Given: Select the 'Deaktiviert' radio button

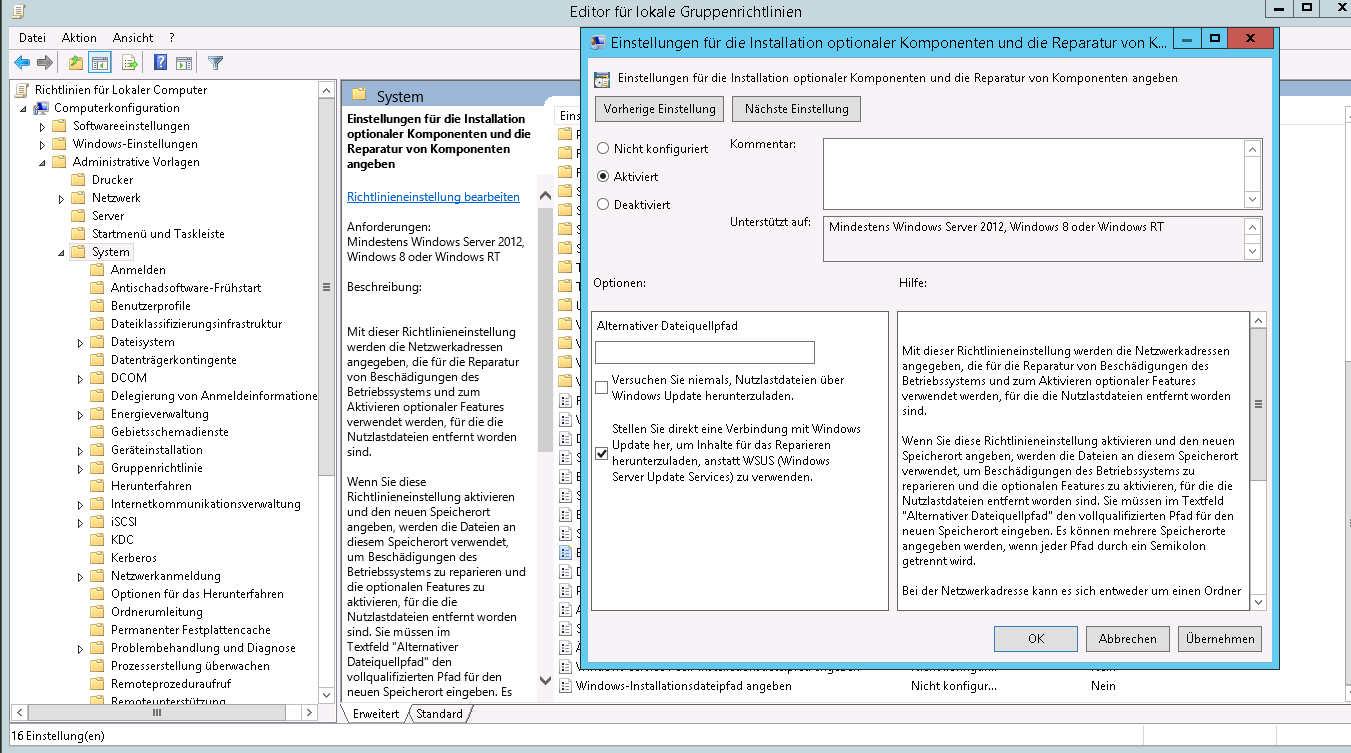Looking at the screenshot, I should tap(603, 204).
